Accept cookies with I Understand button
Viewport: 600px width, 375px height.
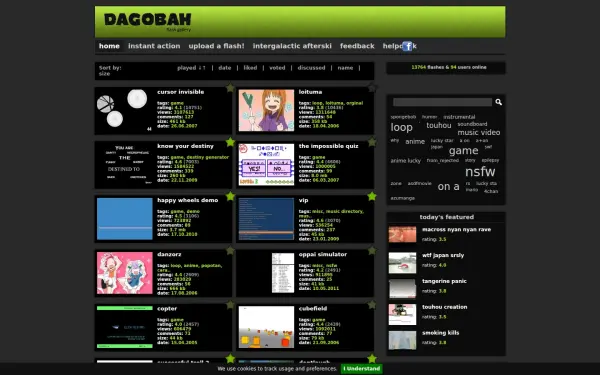point(362,369)
